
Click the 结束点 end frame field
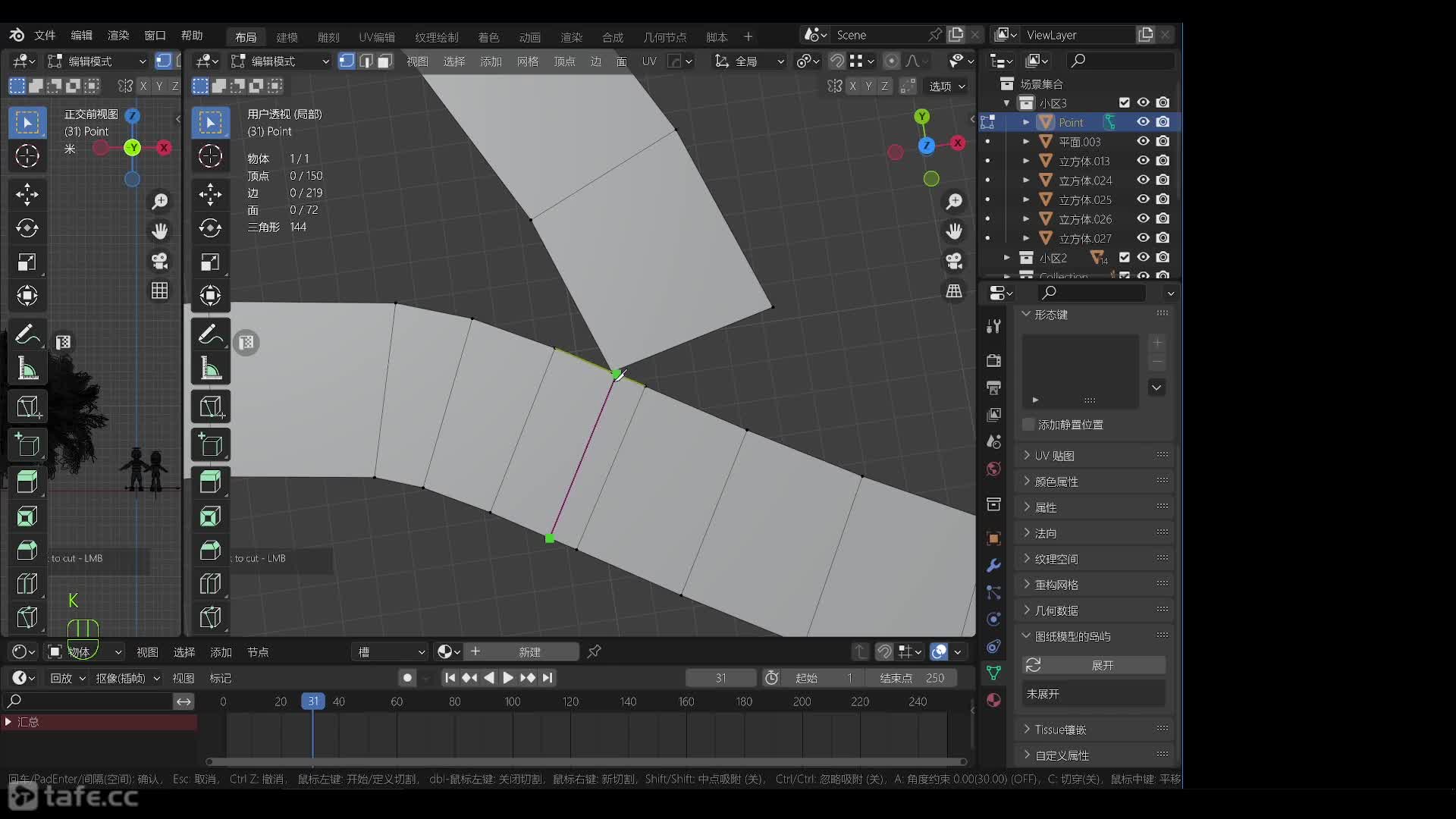[x=912, y=678]
